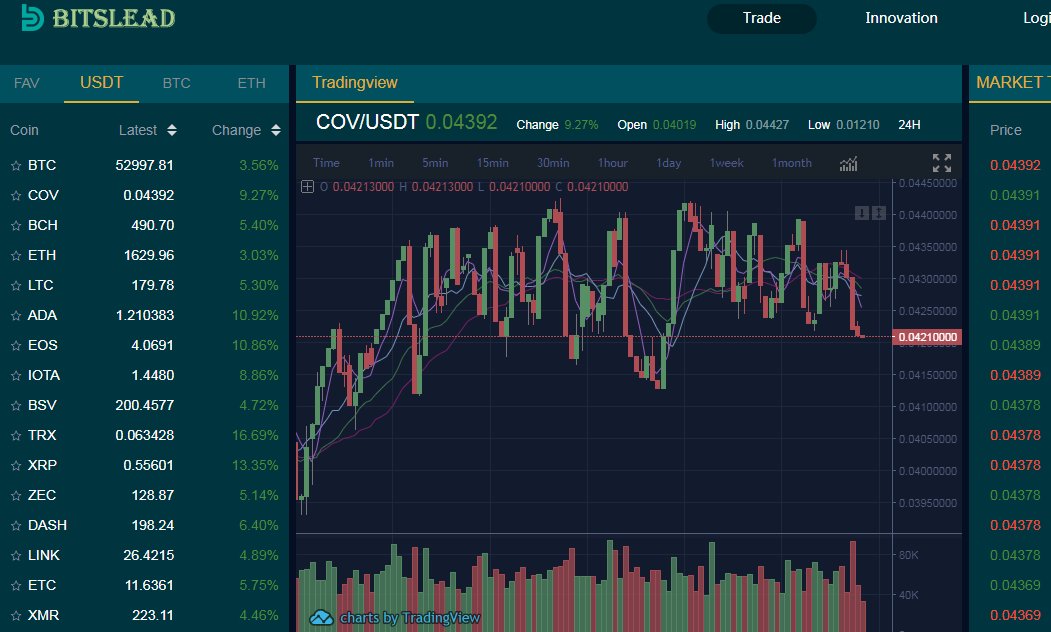1051x632 pixels.
Task: Click the 24H label
Action: [x=910, y=125]
